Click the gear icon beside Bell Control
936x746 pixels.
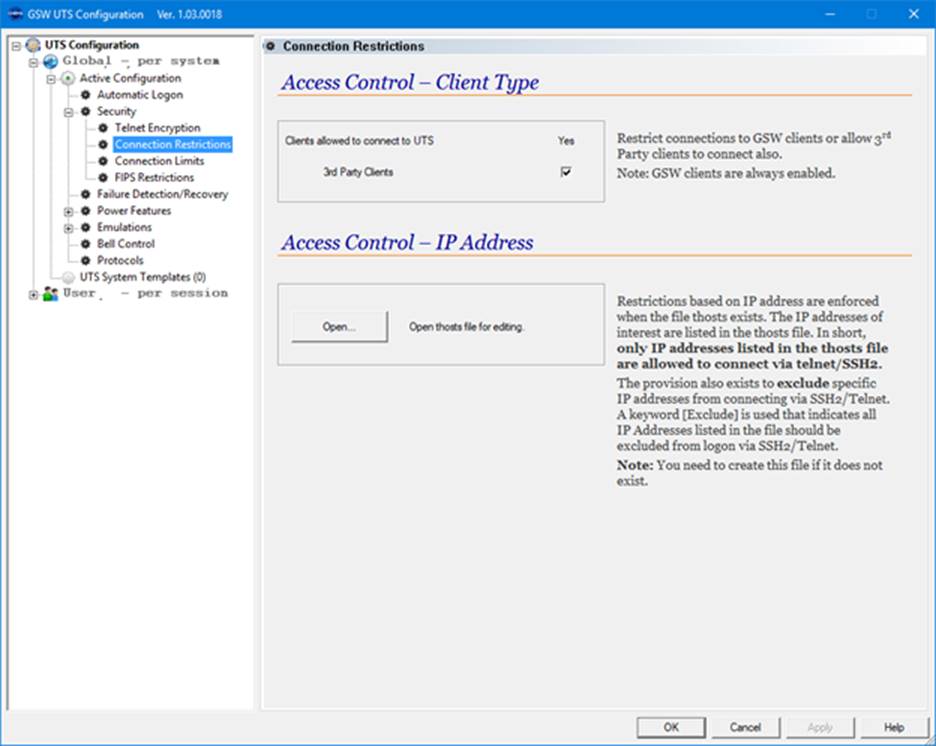point(85,243)
